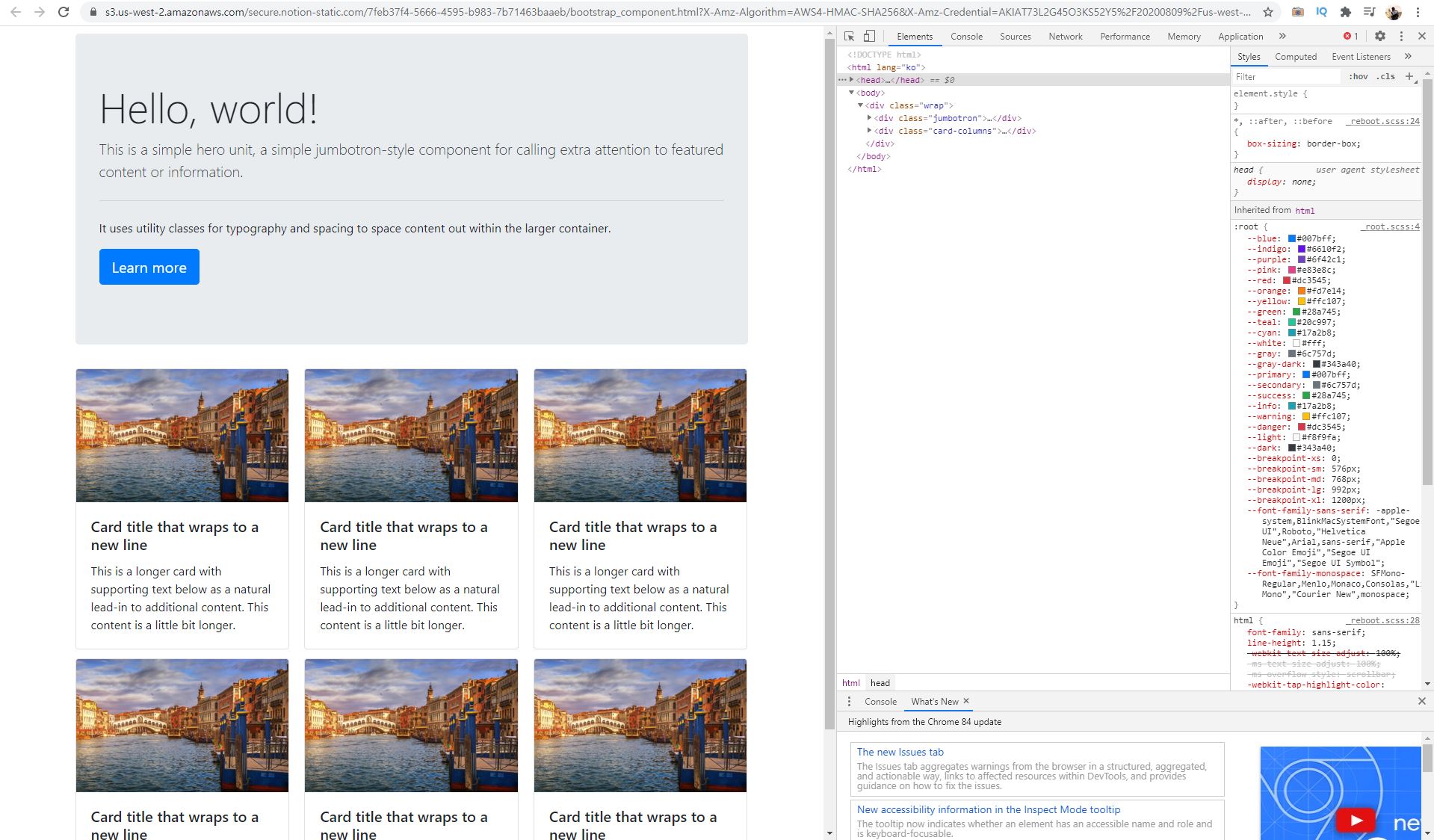Open the Chrome profile avatar

pyautogui.click(x=1393, y=12)
